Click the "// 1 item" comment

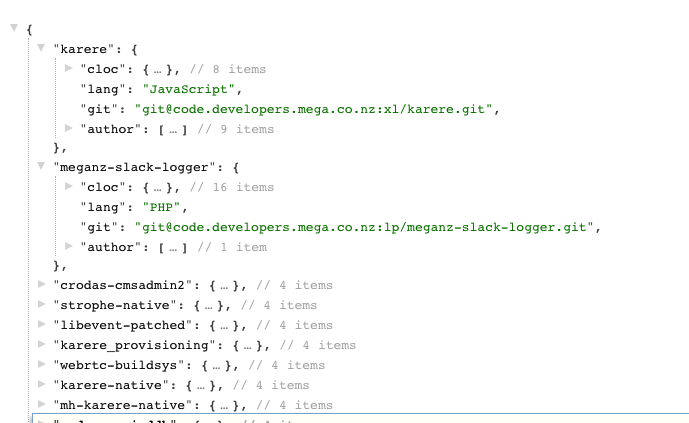[232, 247]
